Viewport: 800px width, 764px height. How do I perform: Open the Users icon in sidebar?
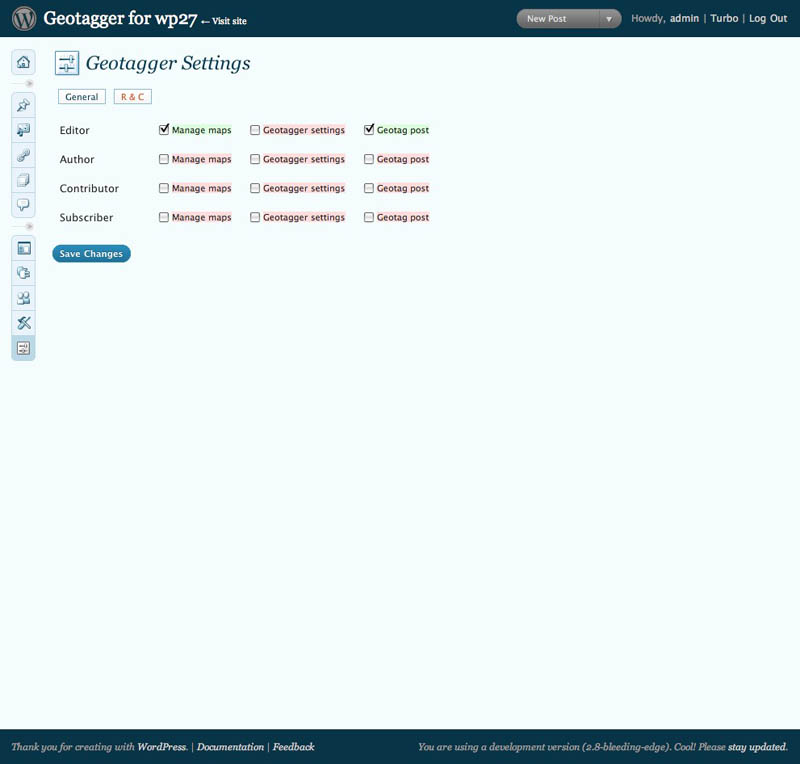23,298
